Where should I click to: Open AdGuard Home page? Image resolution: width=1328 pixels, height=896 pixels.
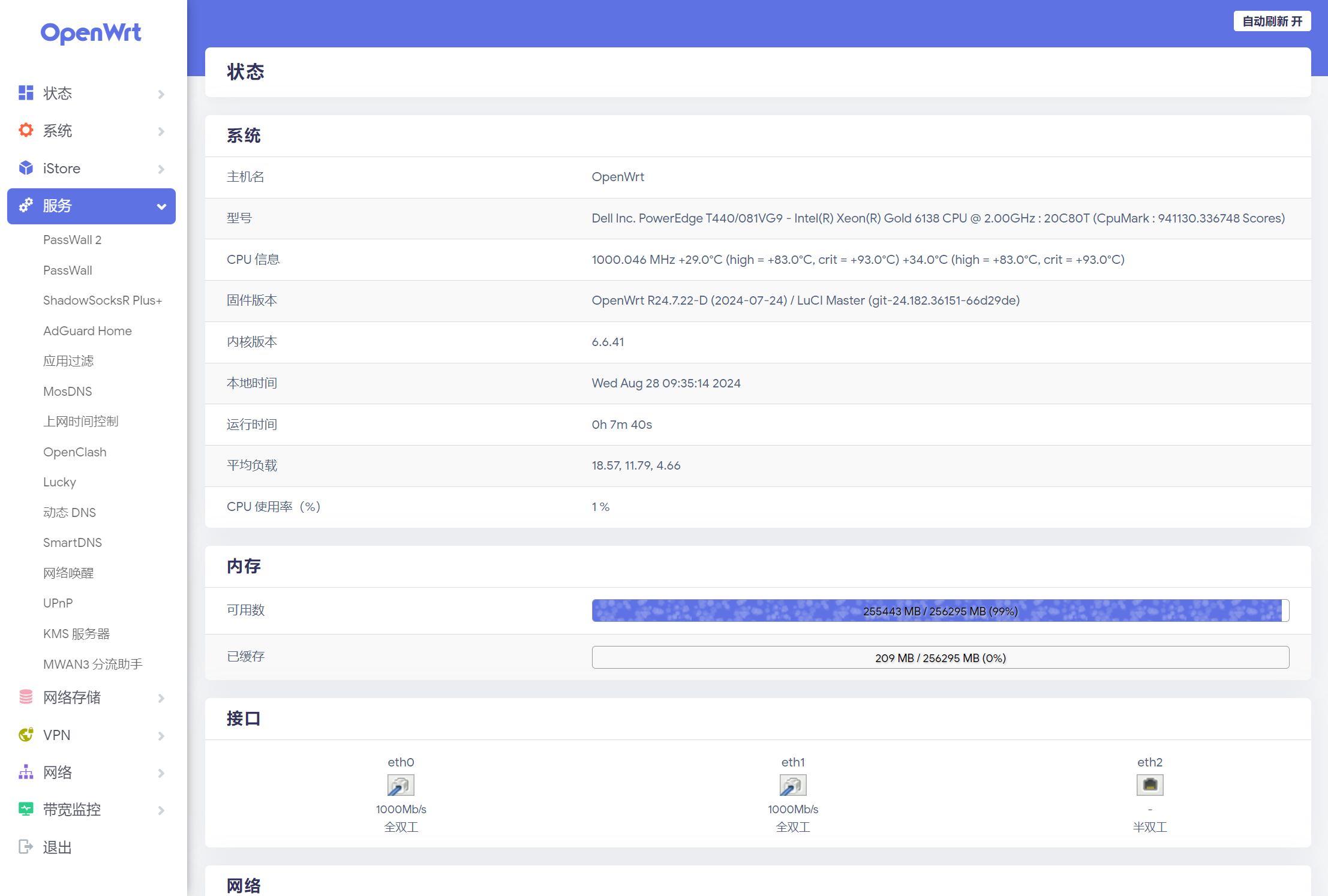88,331
